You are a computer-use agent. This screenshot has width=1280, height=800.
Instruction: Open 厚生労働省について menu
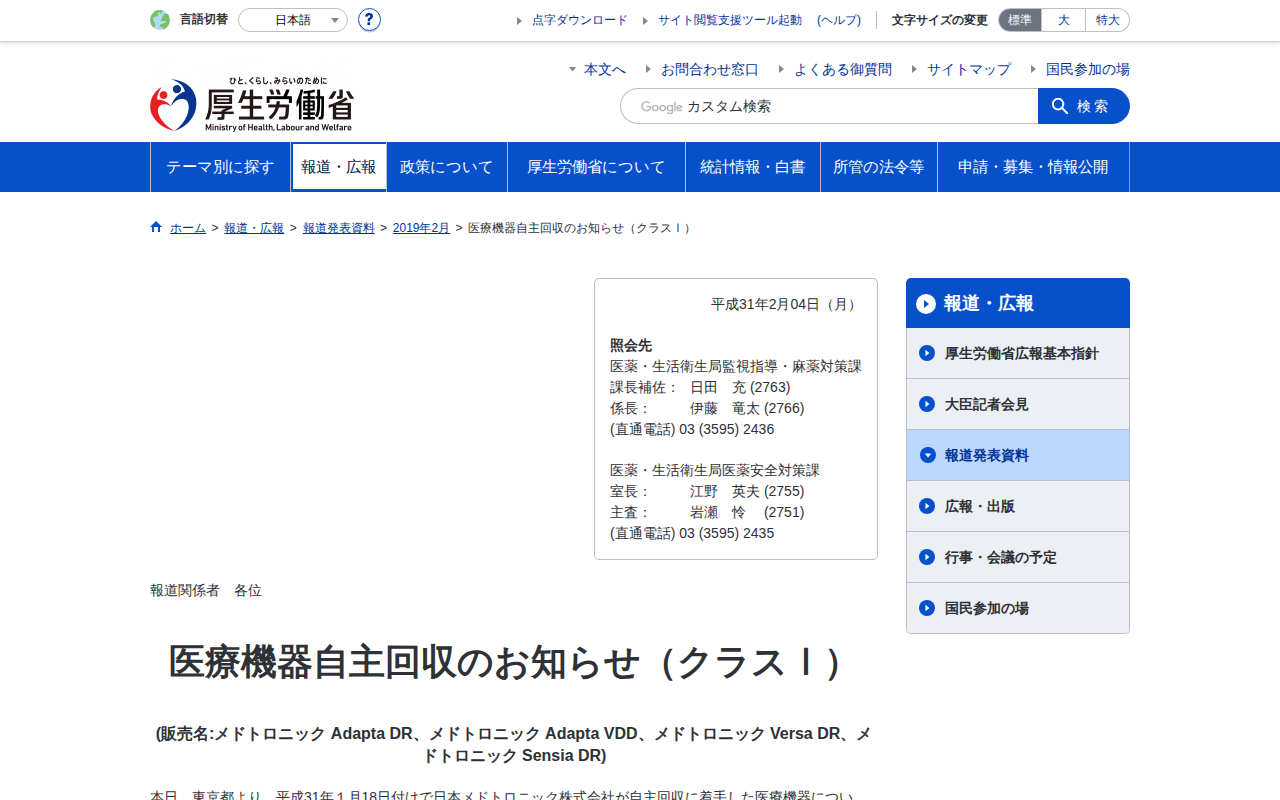(x=596, y=167)
